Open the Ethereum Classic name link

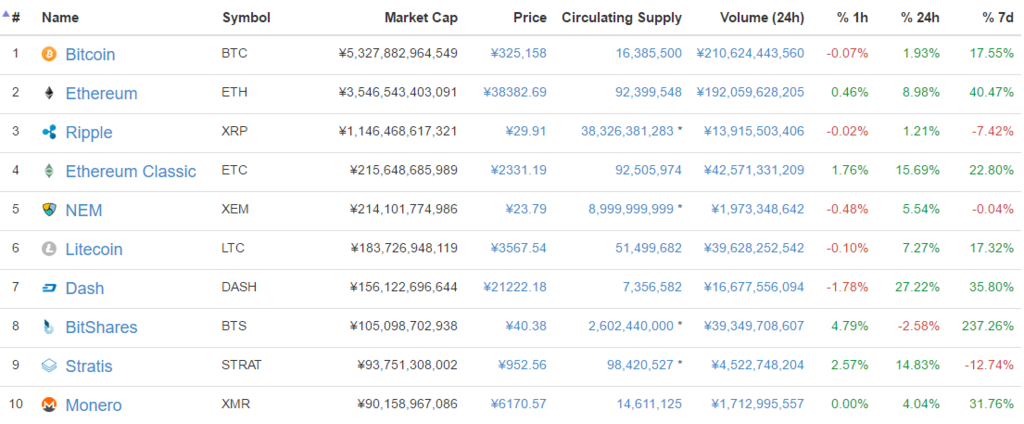click(x=131, y=171)
